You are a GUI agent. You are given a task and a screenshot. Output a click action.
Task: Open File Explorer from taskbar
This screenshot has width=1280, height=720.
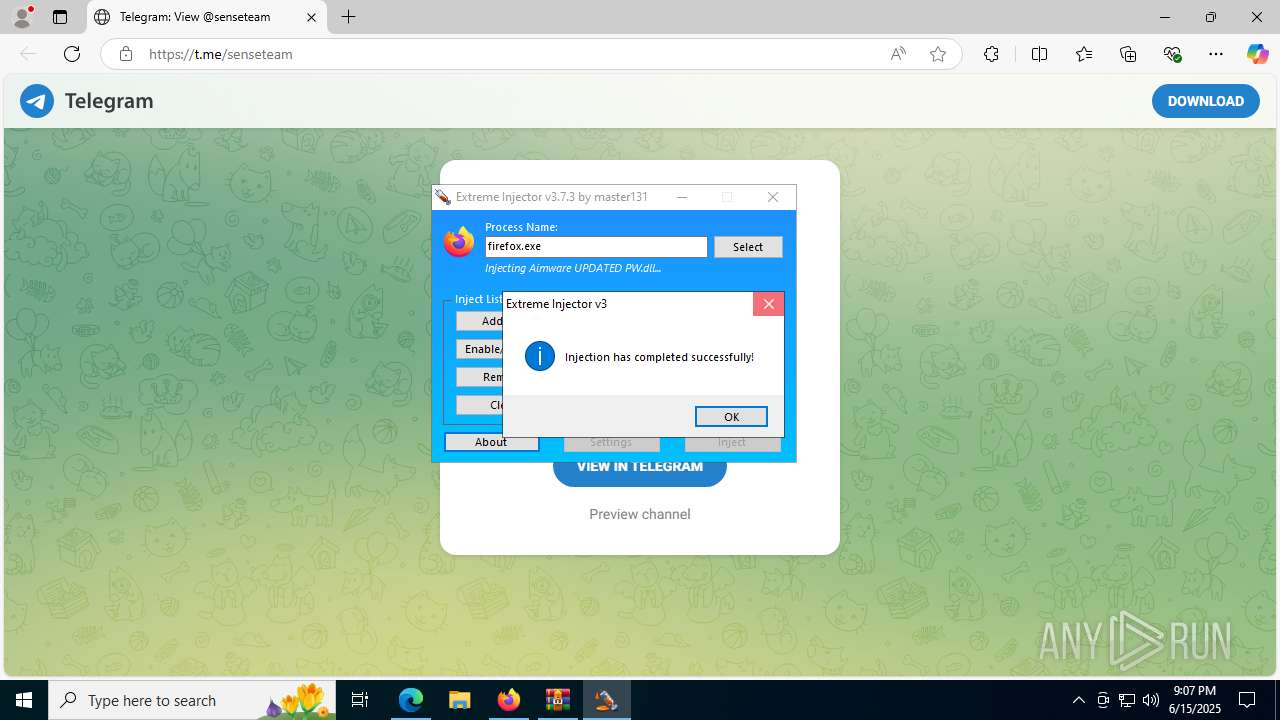(459, 700)
